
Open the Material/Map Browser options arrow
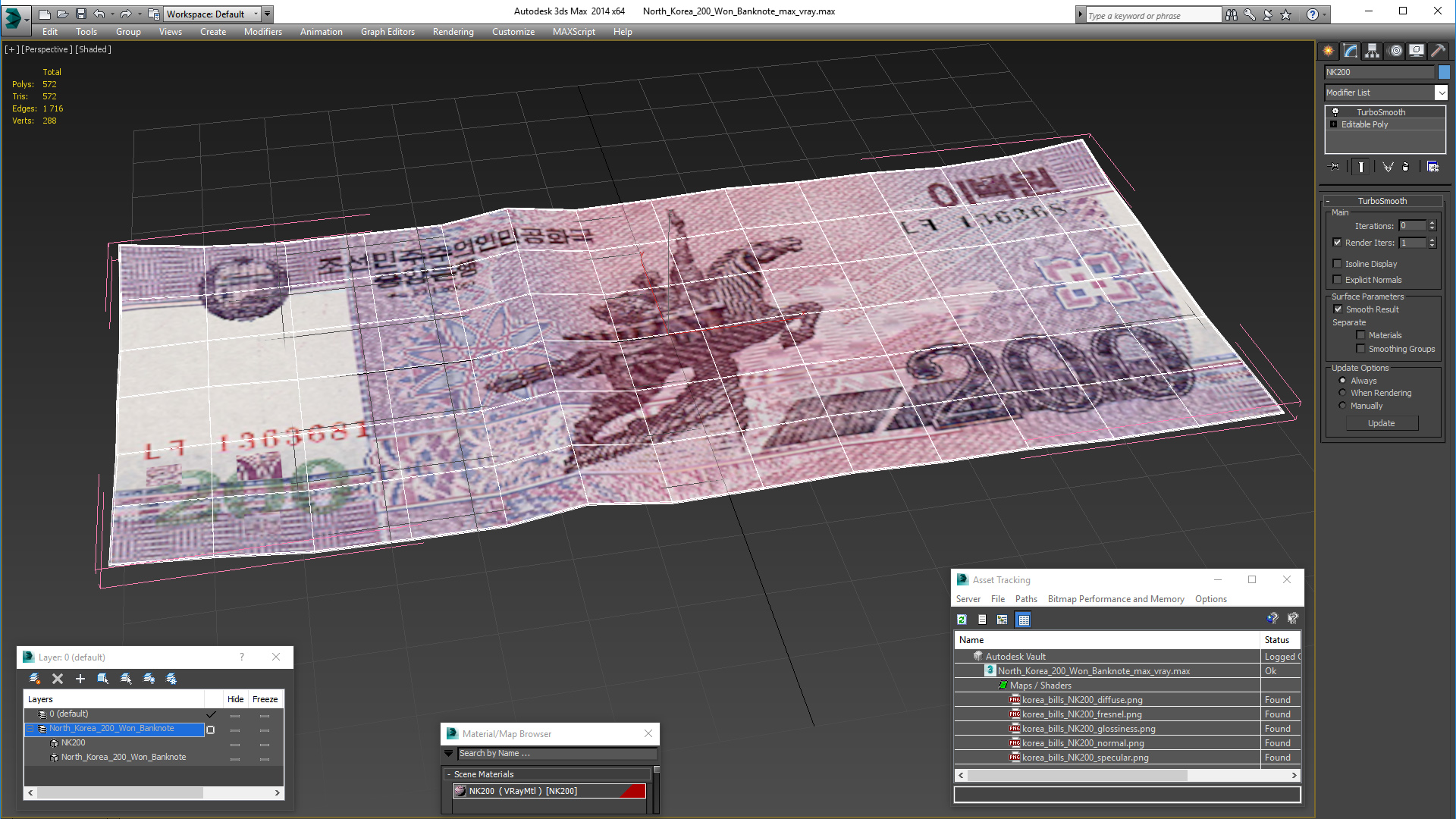(x=448, y=754)
